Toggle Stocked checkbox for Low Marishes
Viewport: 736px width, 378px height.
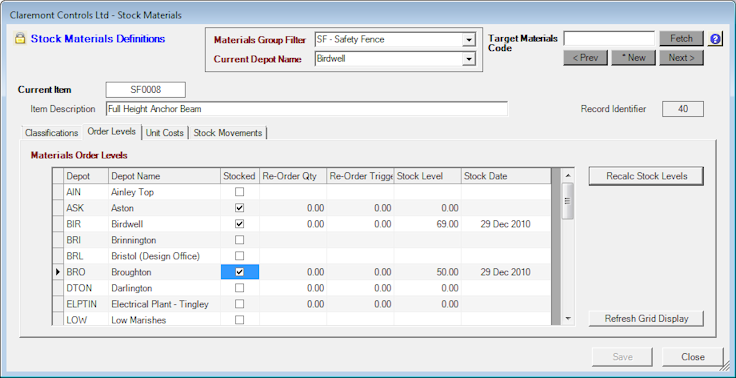(x=239, y=320)
